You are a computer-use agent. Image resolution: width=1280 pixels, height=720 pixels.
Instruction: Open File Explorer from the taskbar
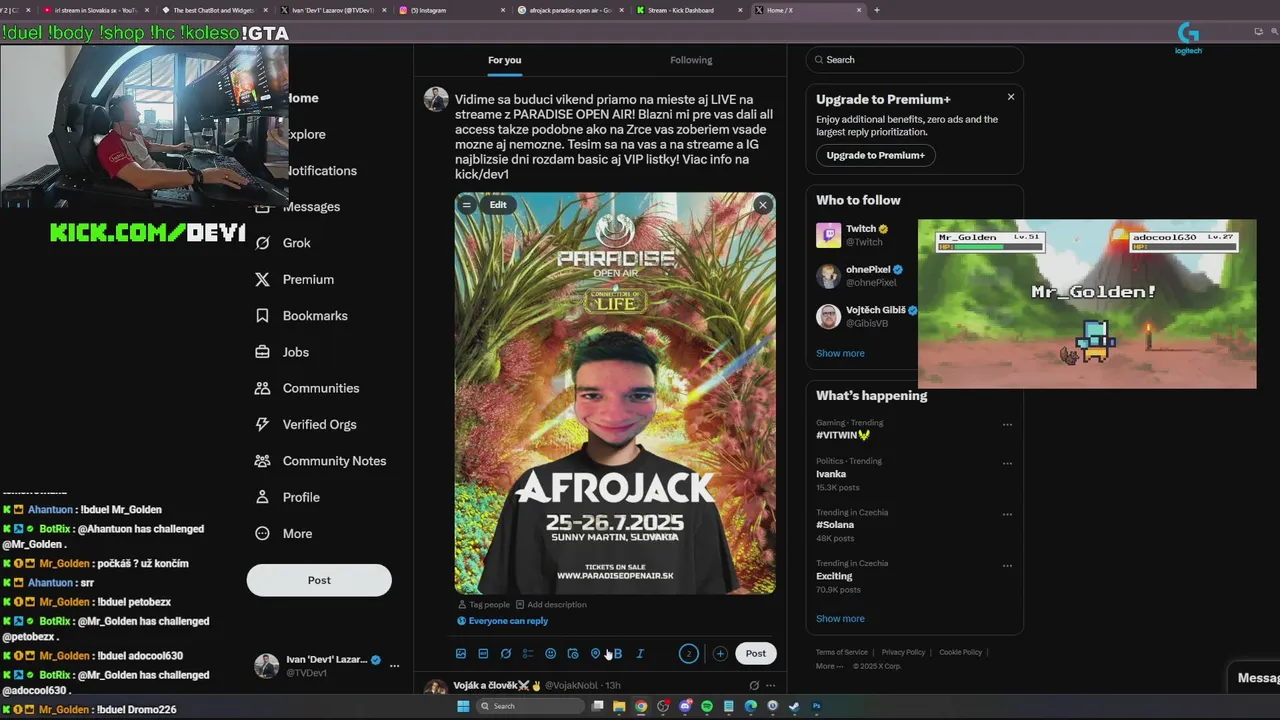619,706
